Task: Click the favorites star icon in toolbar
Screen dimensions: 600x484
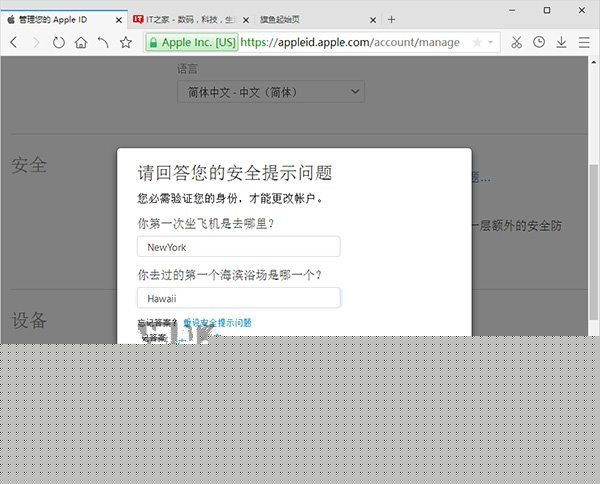Action: tap(126, 42)
